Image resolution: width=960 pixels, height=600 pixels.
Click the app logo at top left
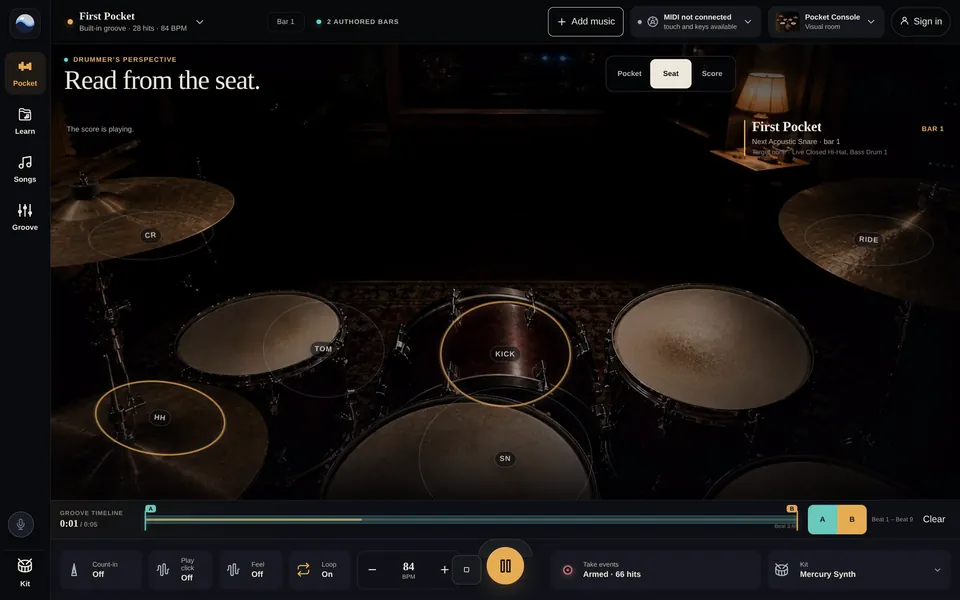[x=24, y=23]
